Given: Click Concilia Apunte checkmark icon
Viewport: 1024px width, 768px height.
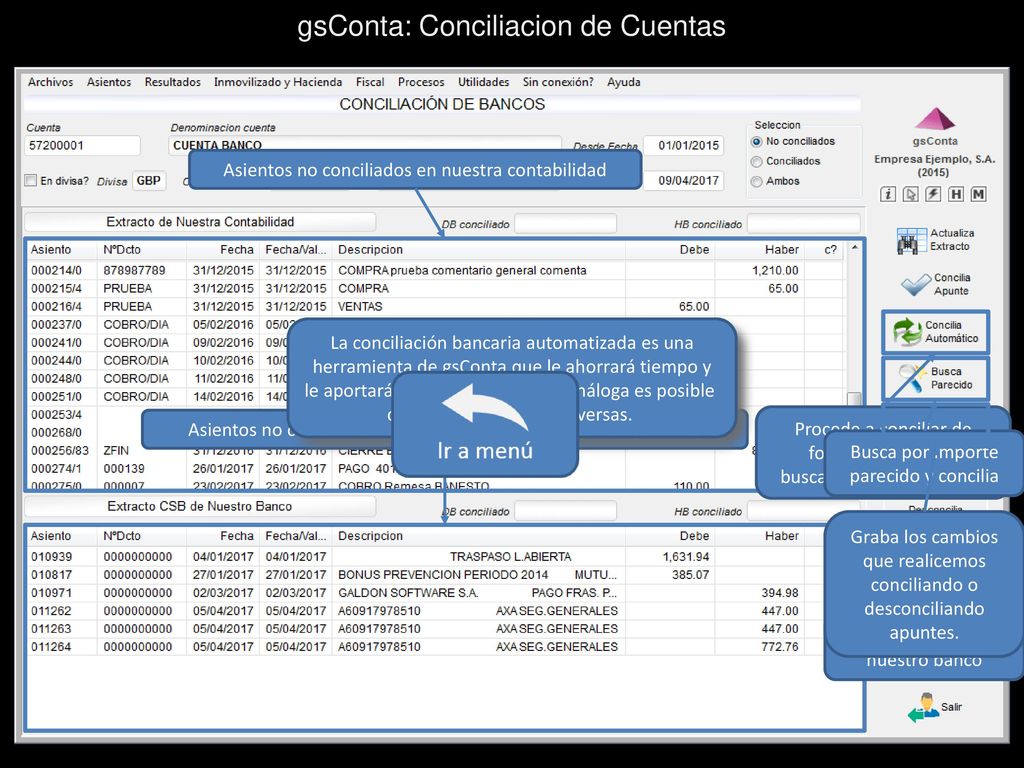Looking at the screenshot, I should point(916,284).
